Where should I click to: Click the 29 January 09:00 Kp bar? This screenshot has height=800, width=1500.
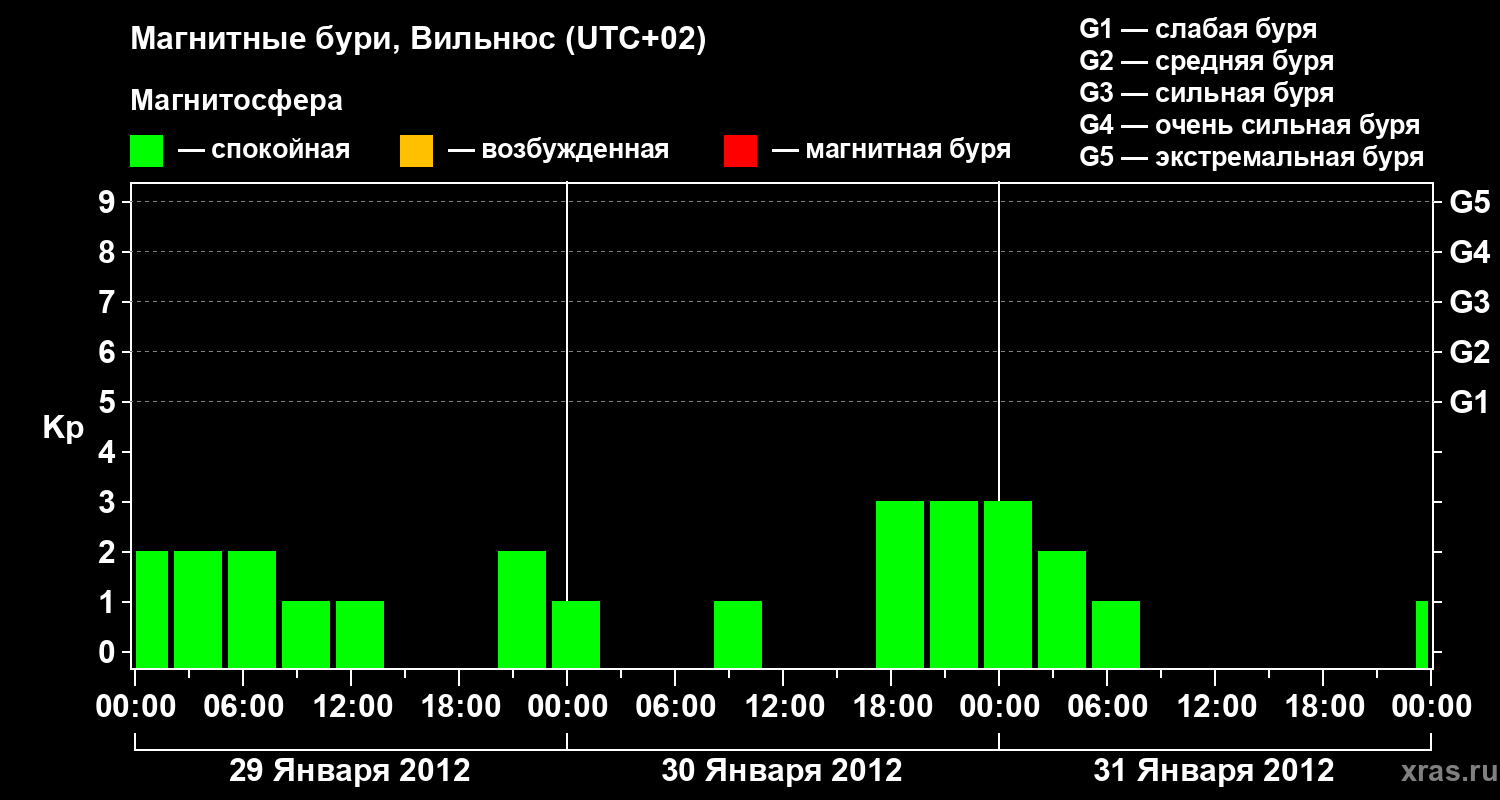click(306, 634)
